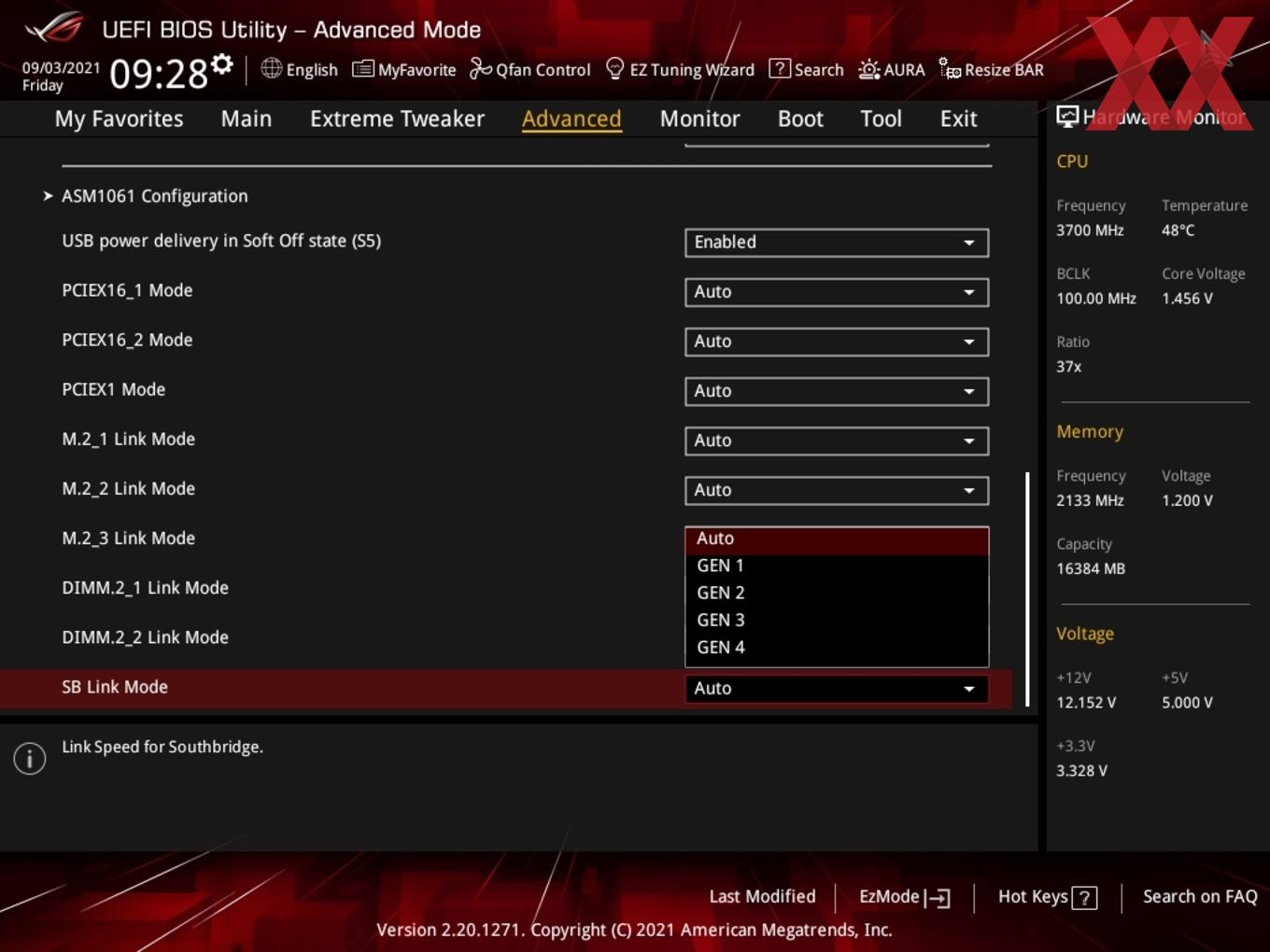Open M.2_2 Link Mode dropdown

click(837, 490)
